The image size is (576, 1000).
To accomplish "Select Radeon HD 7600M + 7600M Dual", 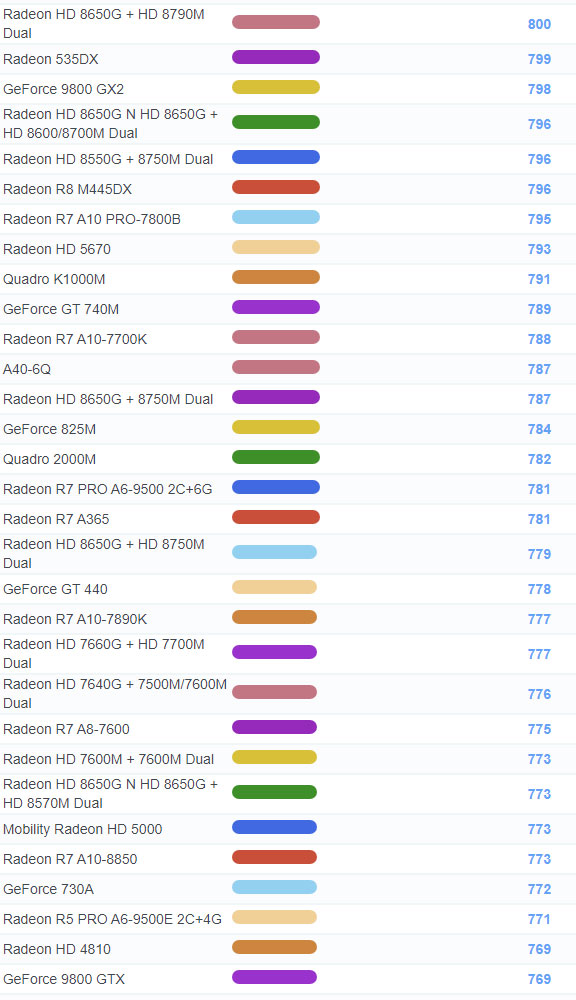I will point(108,759).
